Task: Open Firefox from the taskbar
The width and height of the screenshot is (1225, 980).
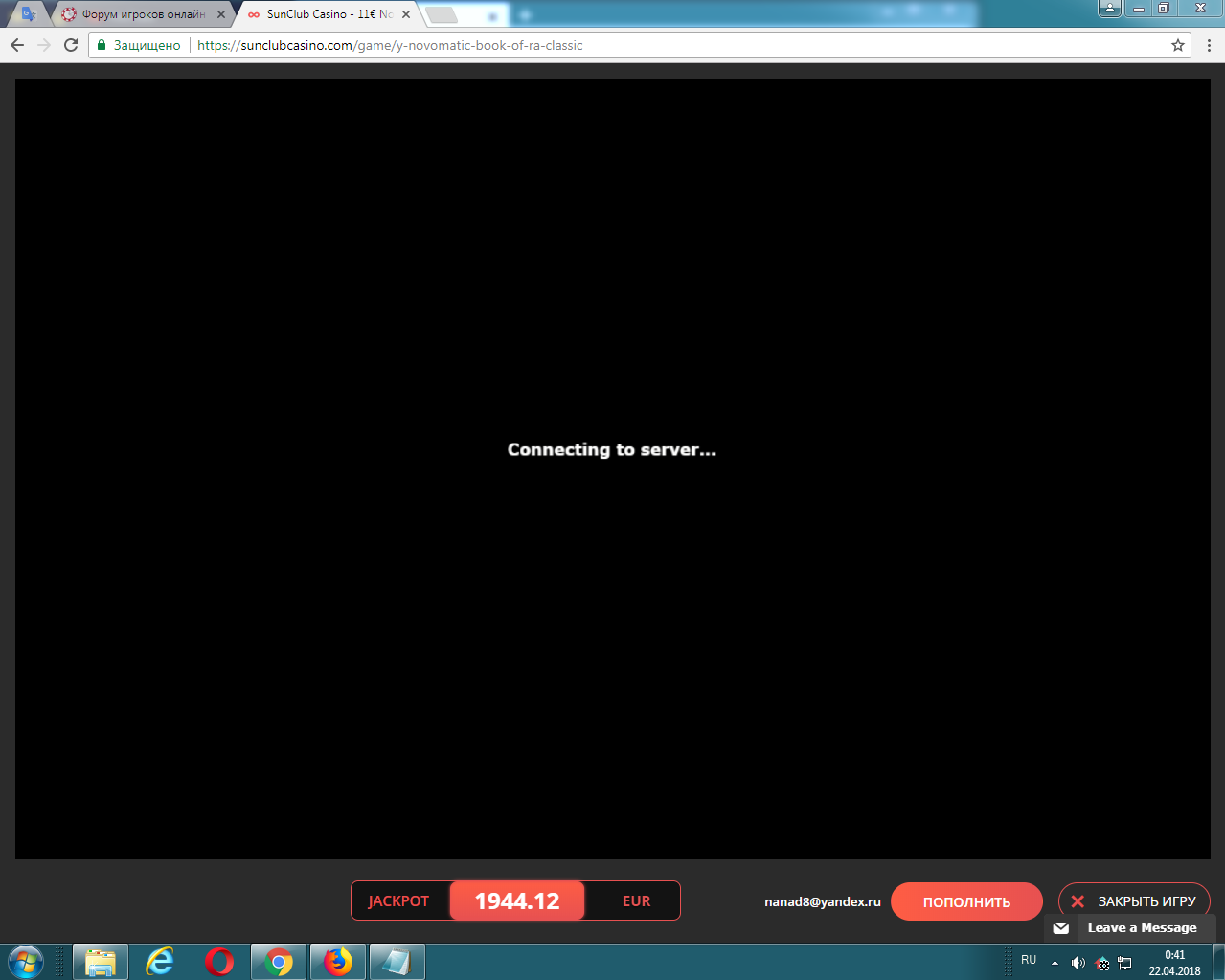Action: pos(338,962)
